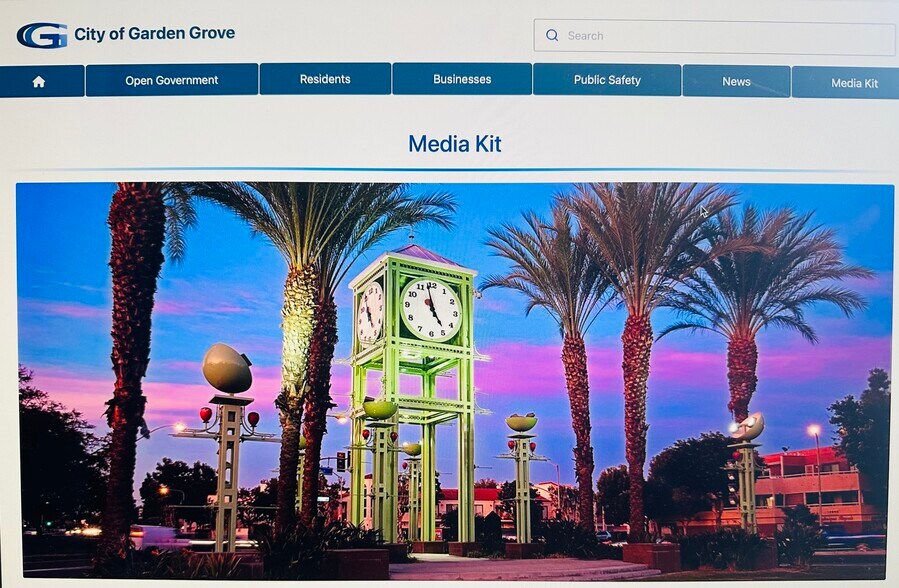Switch to the Media Kit tab
The image size is (899, 588).
849,84
